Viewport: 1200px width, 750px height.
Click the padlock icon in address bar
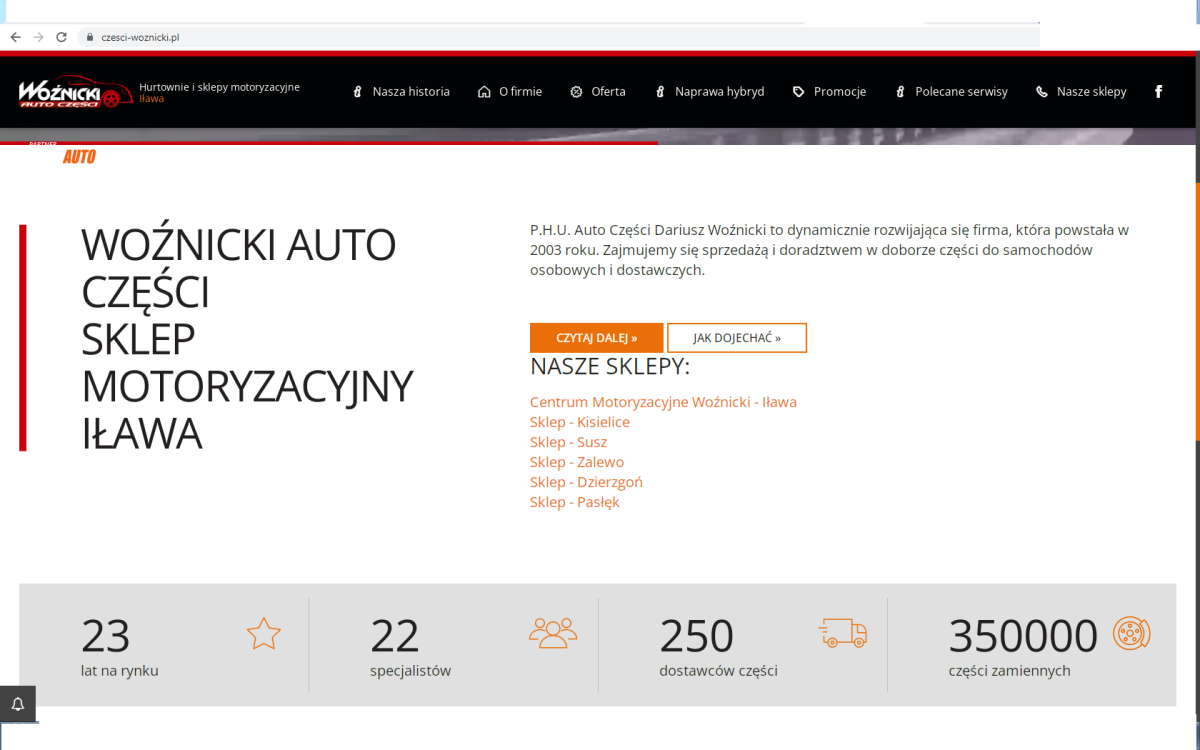(x=89, y=37)
